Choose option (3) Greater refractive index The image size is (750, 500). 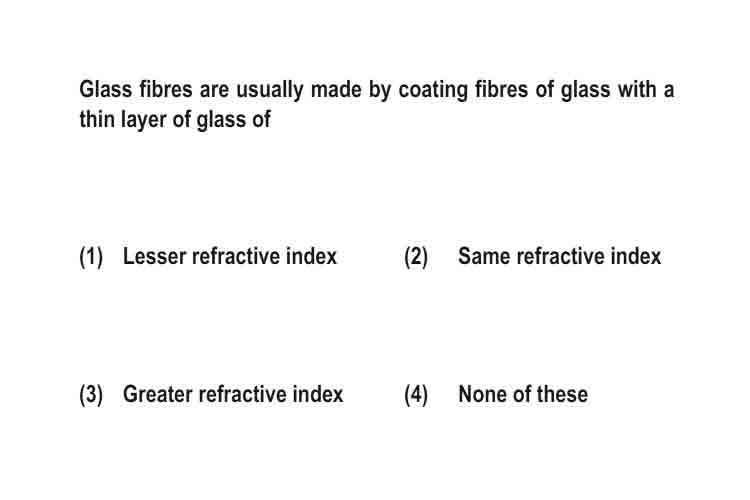coord(211,394)
